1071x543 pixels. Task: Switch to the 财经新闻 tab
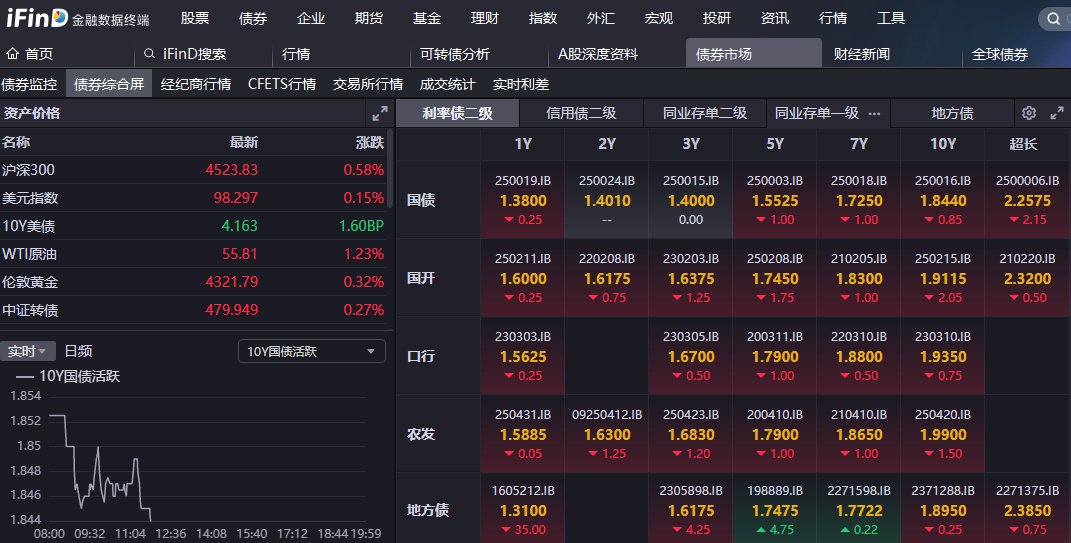(x=861, y=54)
